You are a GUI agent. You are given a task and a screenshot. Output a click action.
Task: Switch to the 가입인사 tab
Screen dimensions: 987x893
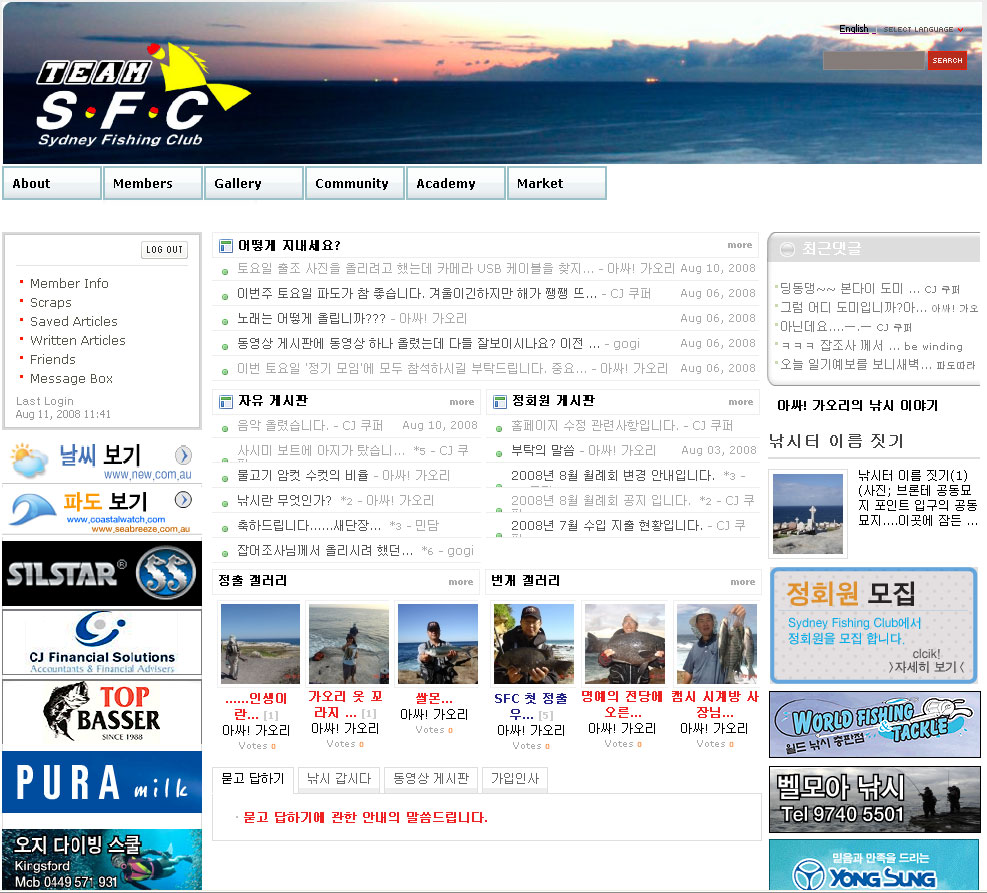[x=515, y=779]
